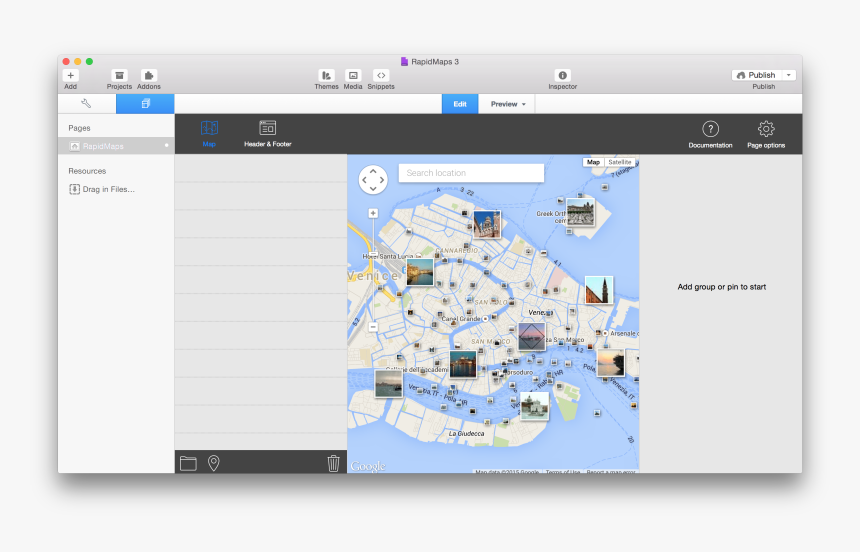Open the Projects toolbar icon
The width and height of the screenshot is (860, 552).
[x=119, y=75]
